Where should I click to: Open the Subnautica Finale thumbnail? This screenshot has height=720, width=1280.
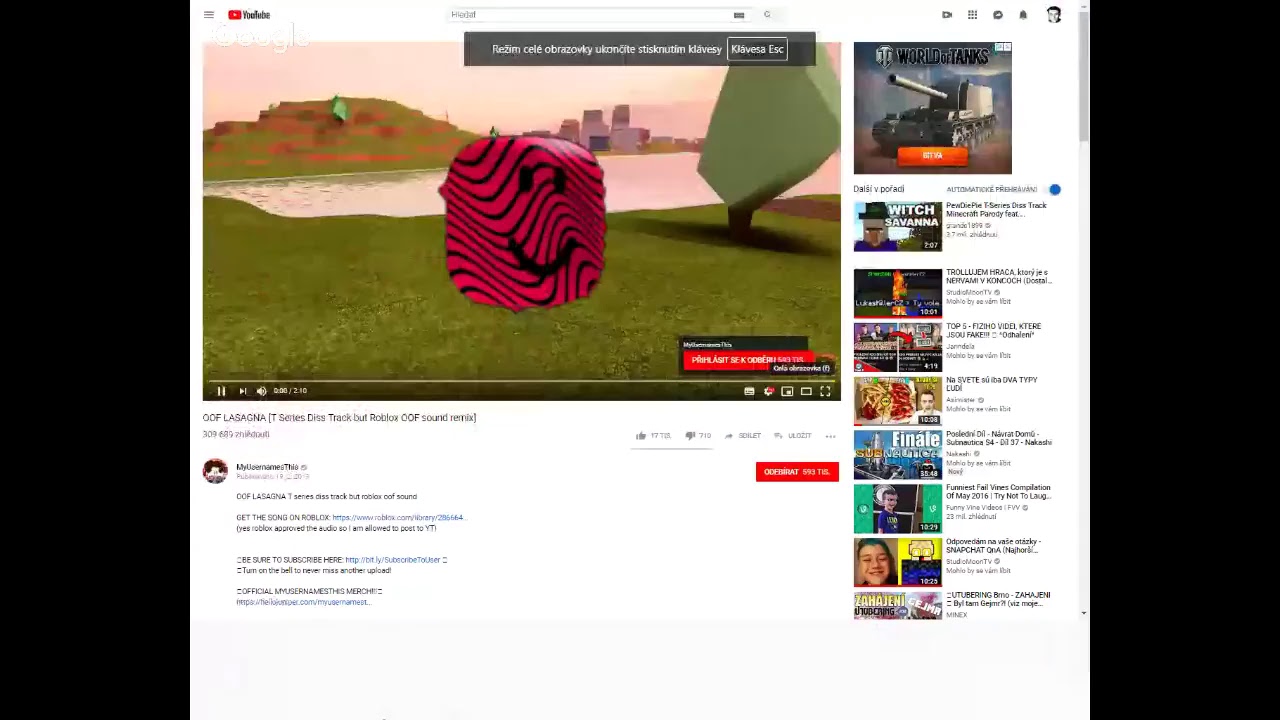[898, 455]
